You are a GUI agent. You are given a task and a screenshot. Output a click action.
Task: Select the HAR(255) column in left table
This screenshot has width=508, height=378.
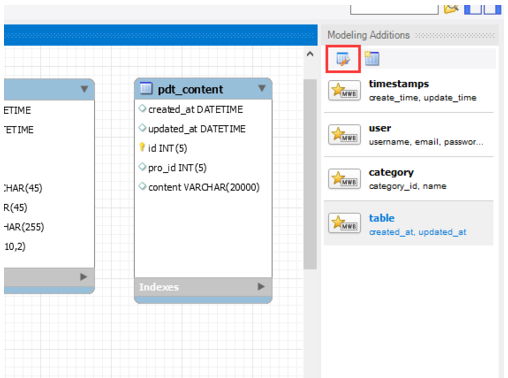pos(24,227)
